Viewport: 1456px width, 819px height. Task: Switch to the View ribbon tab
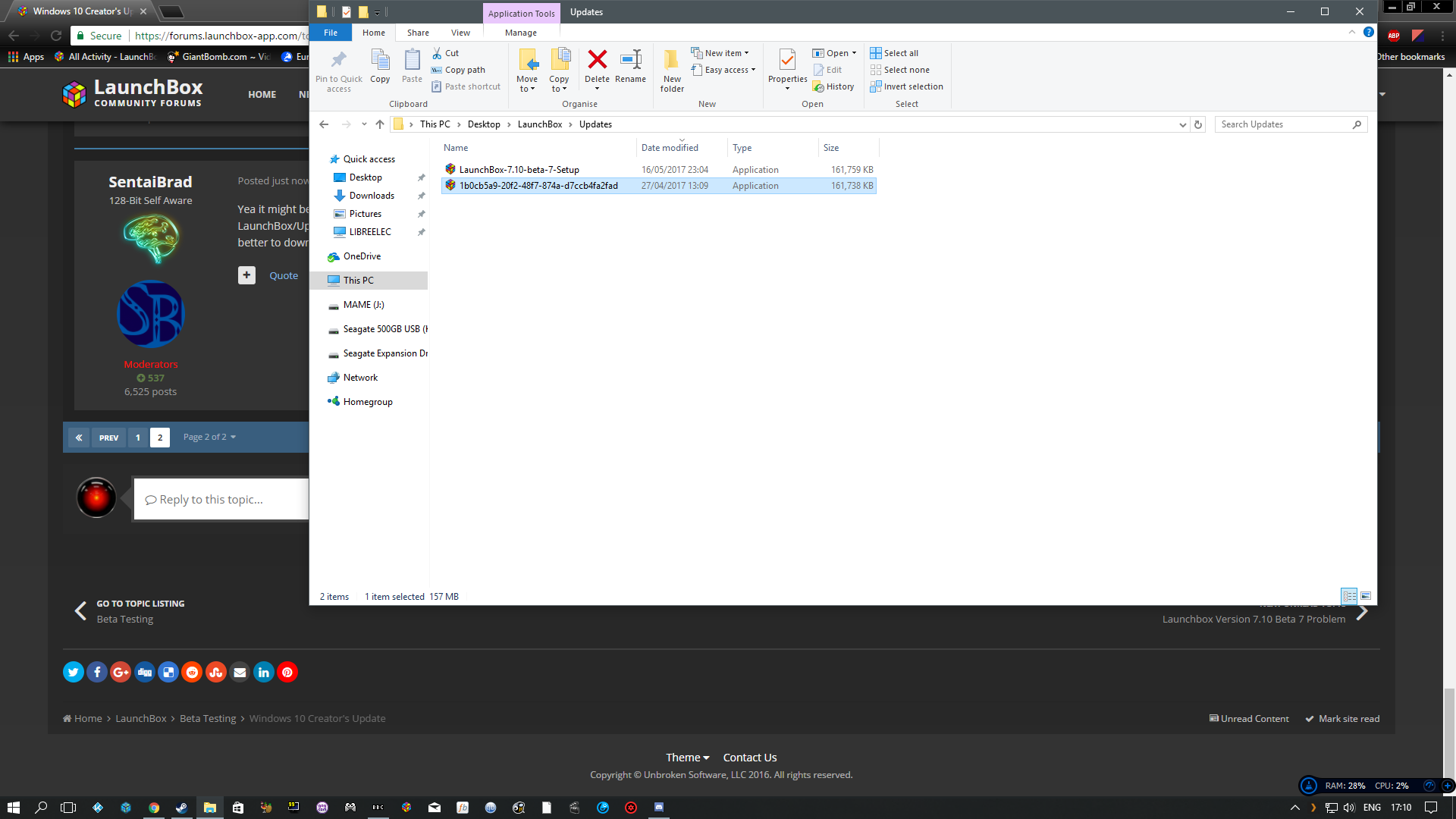pyautogui.click(x=460, y=33)
